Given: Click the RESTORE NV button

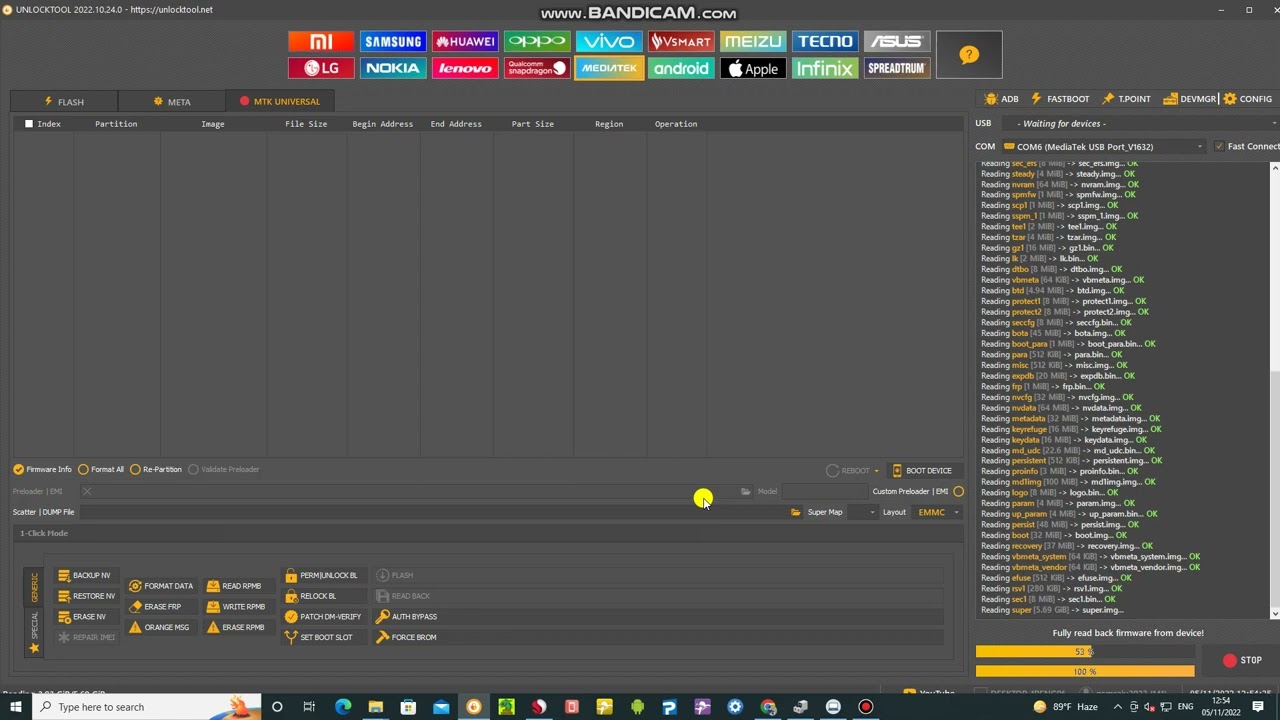Looking at the screenshot, I should [86, 596].
